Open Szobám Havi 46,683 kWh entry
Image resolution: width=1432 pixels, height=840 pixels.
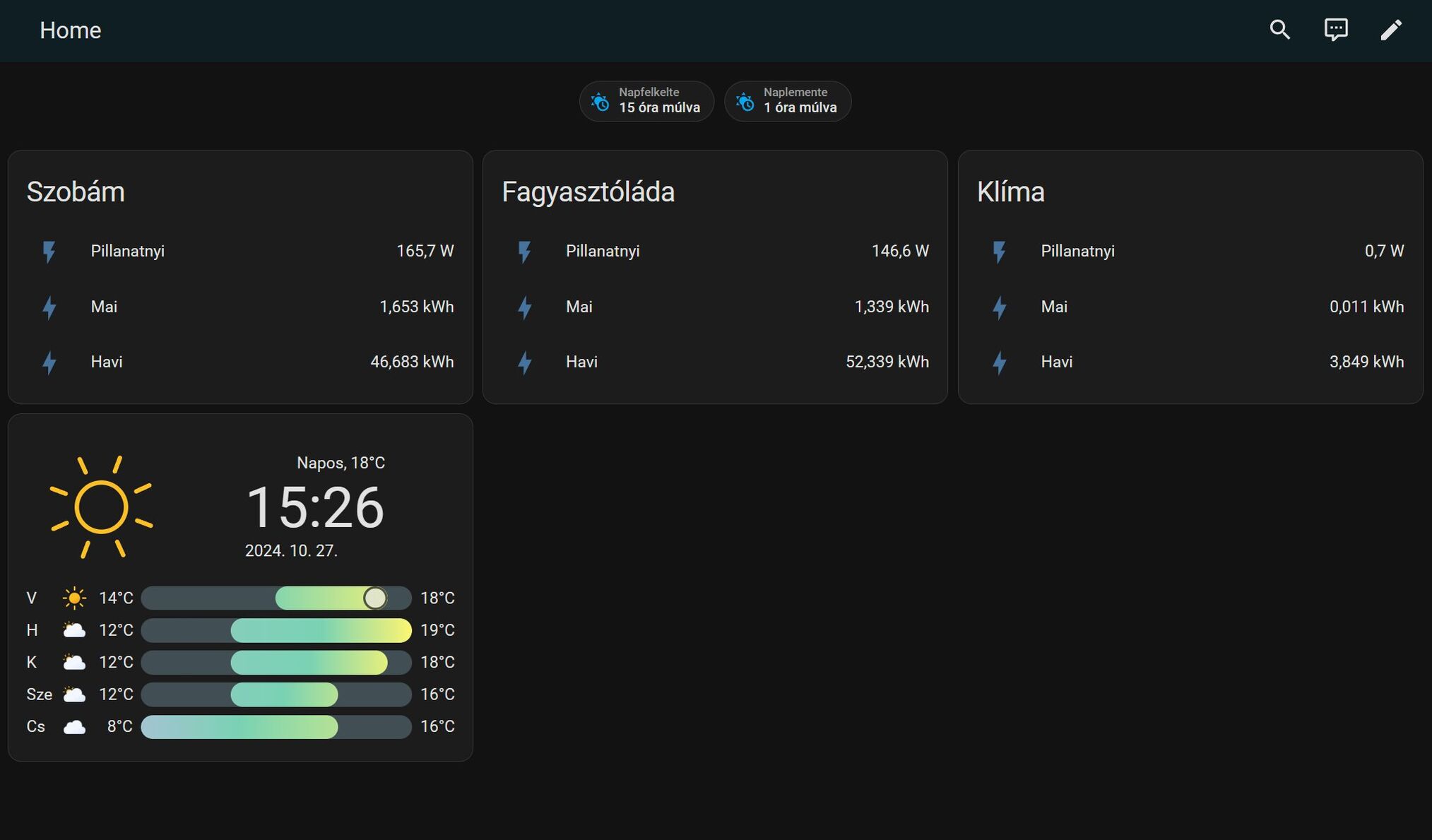(240, 362)
